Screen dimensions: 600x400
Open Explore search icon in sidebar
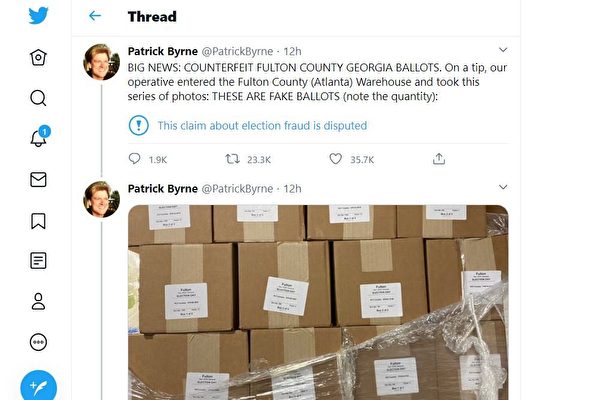click(x=38, y=98)
